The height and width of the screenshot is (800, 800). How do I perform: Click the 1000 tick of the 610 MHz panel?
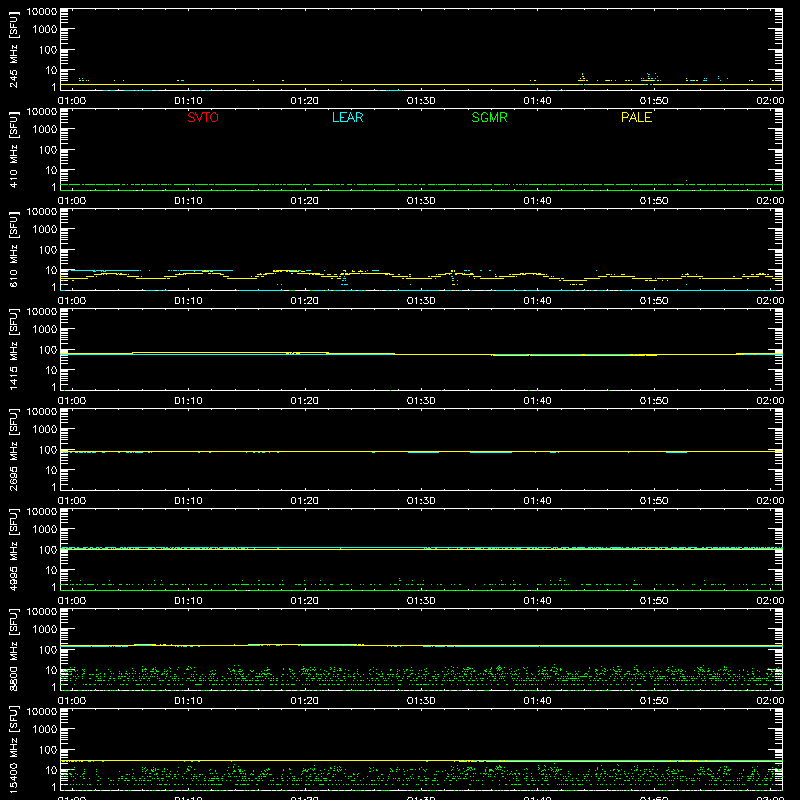45,230
